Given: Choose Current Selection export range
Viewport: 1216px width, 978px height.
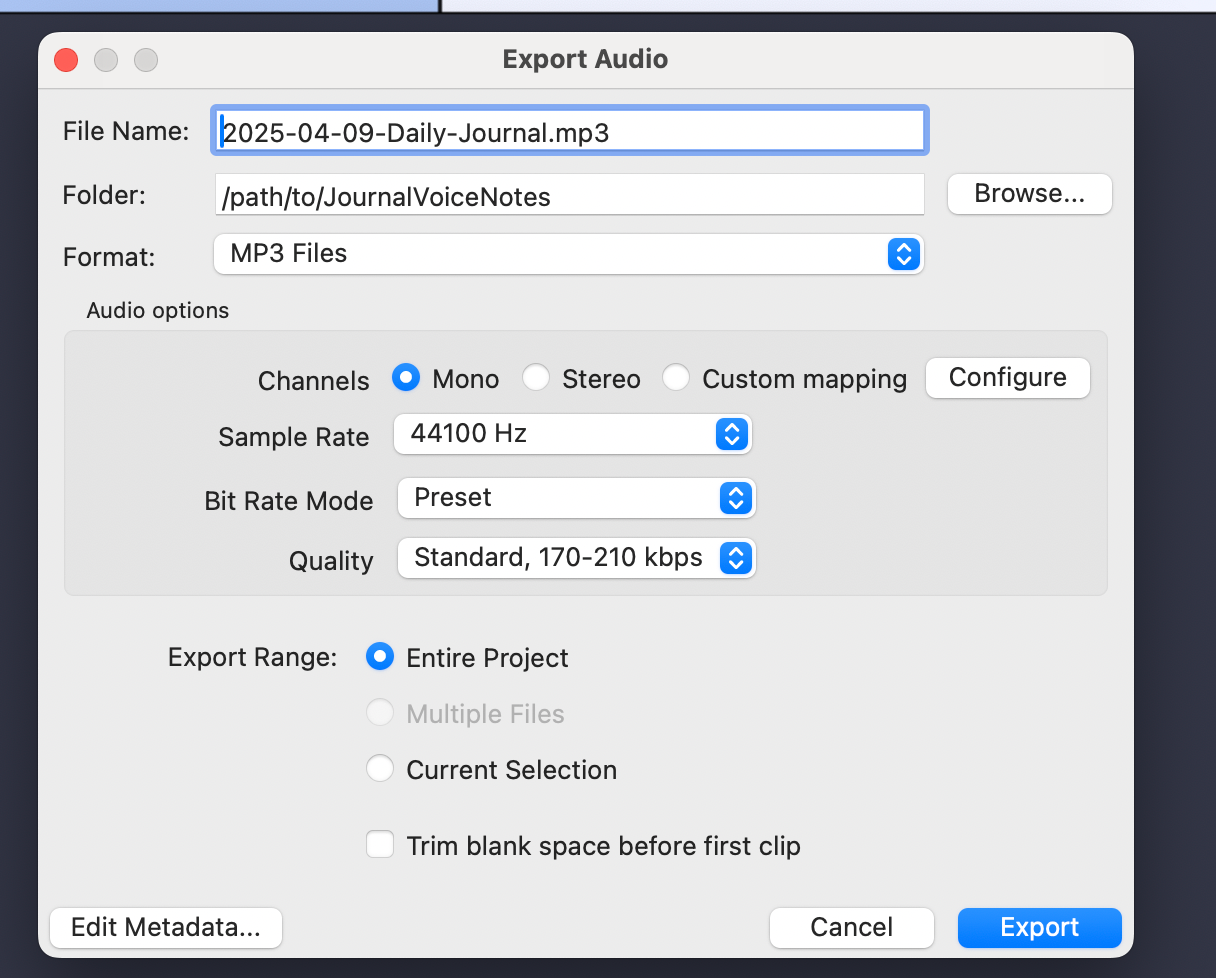Looking at the screenshot, I should (380, 769).
